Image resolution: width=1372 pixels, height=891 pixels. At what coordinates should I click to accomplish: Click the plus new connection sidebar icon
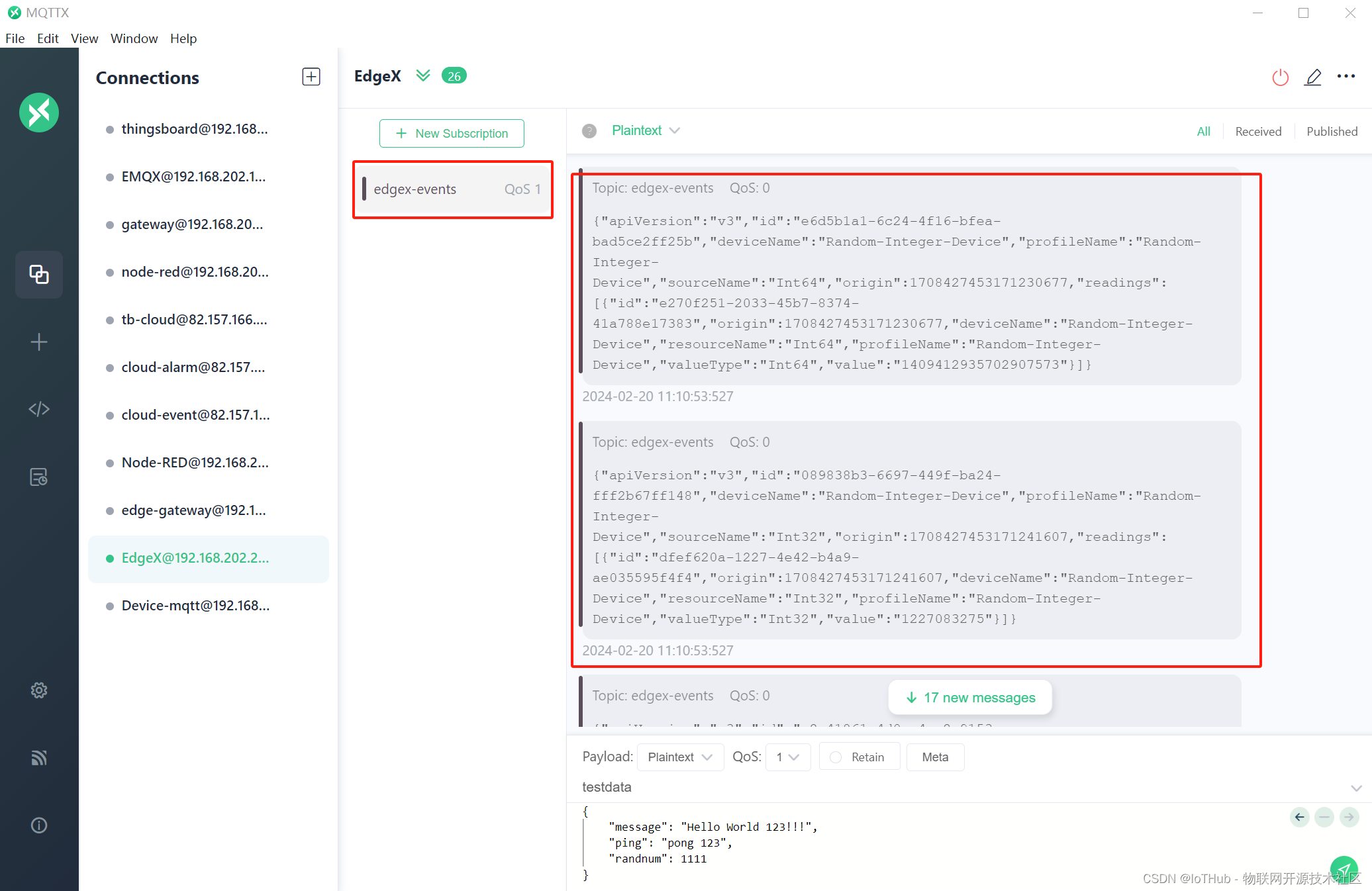[39, 342]
